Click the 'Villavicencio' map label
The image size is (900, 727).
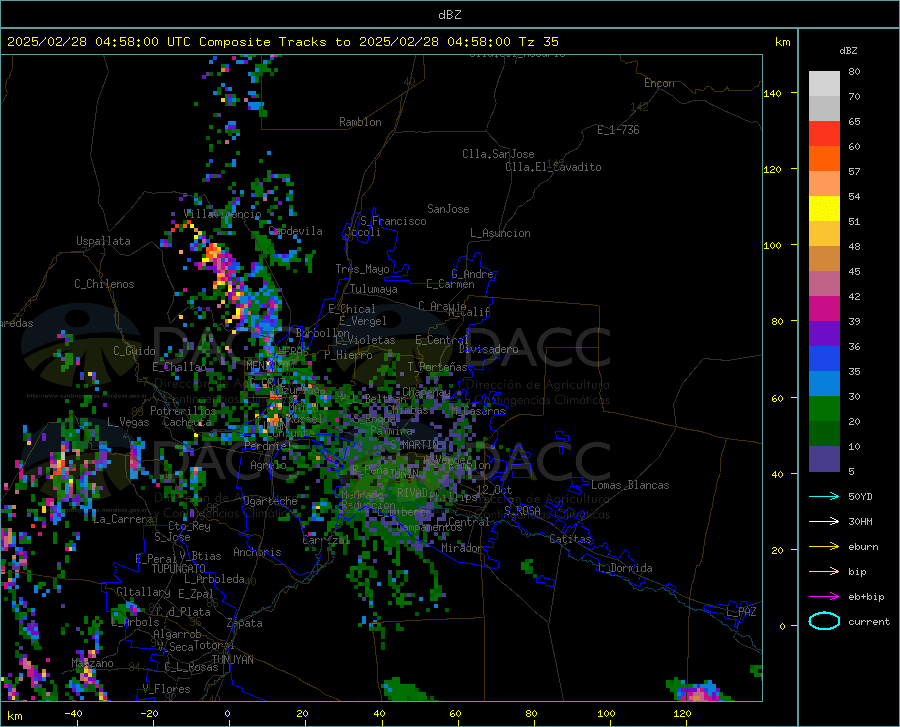pyautogui.click(x=222, y=214)
